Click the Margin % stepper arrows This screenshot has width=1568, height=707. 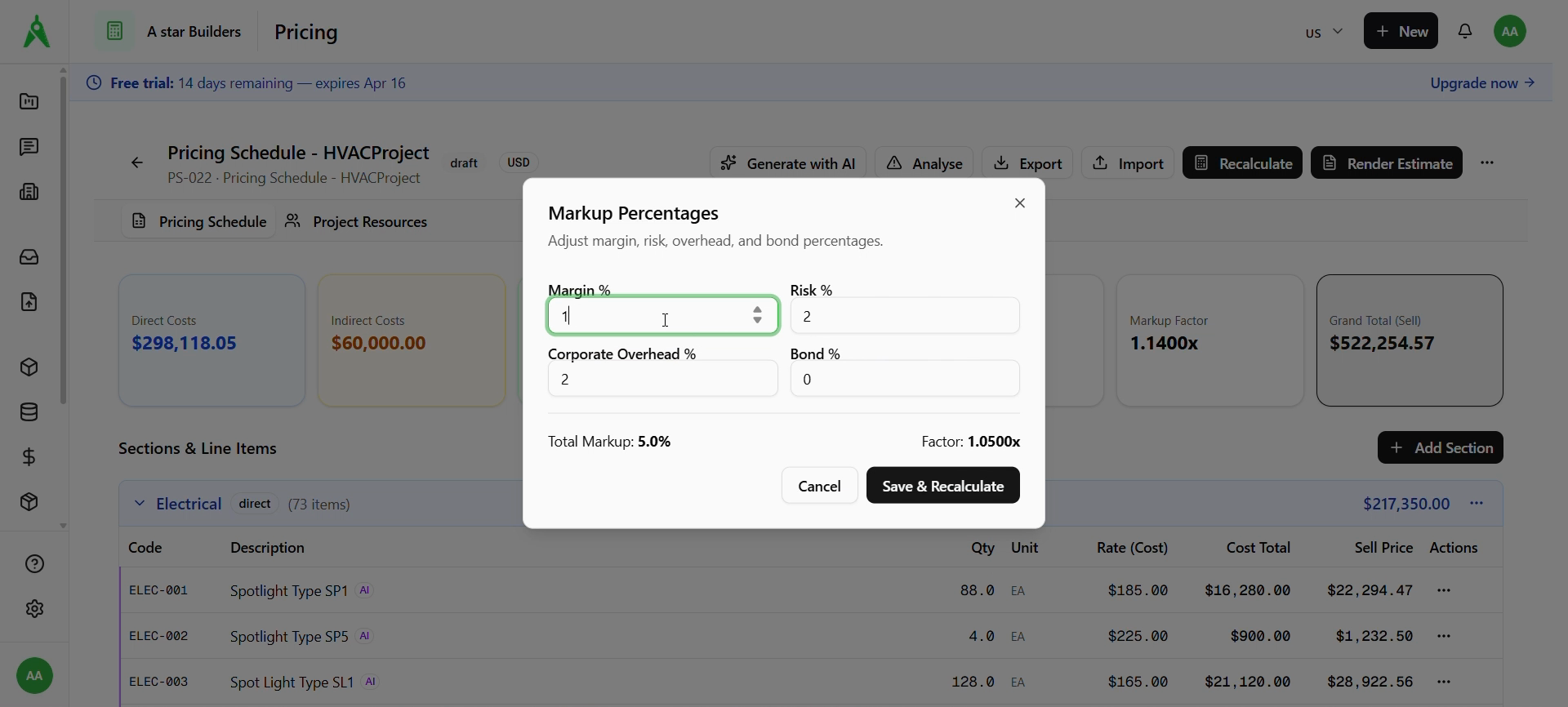pos(757,315)
